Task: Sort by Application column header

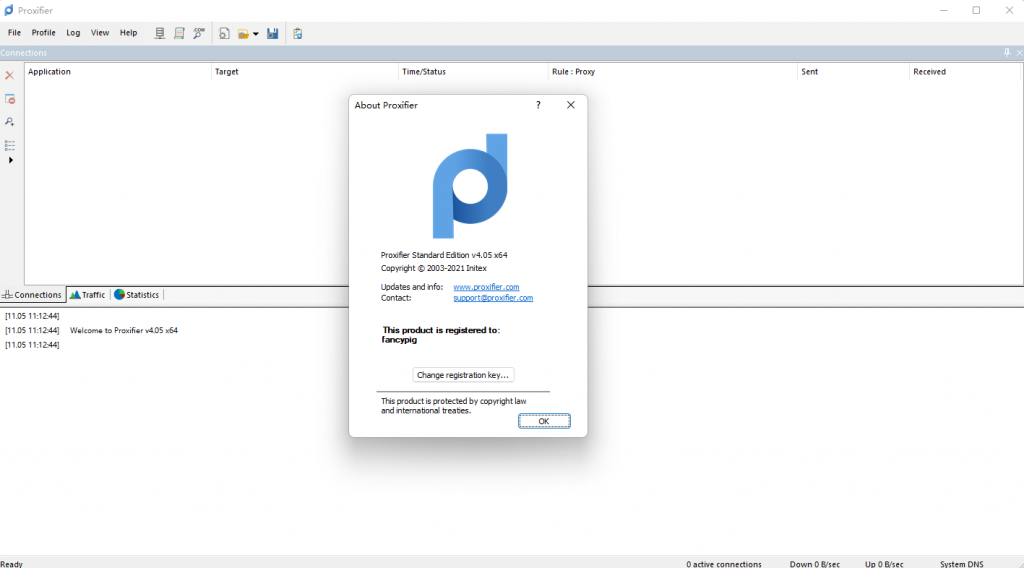Action: tap(118, 72)
